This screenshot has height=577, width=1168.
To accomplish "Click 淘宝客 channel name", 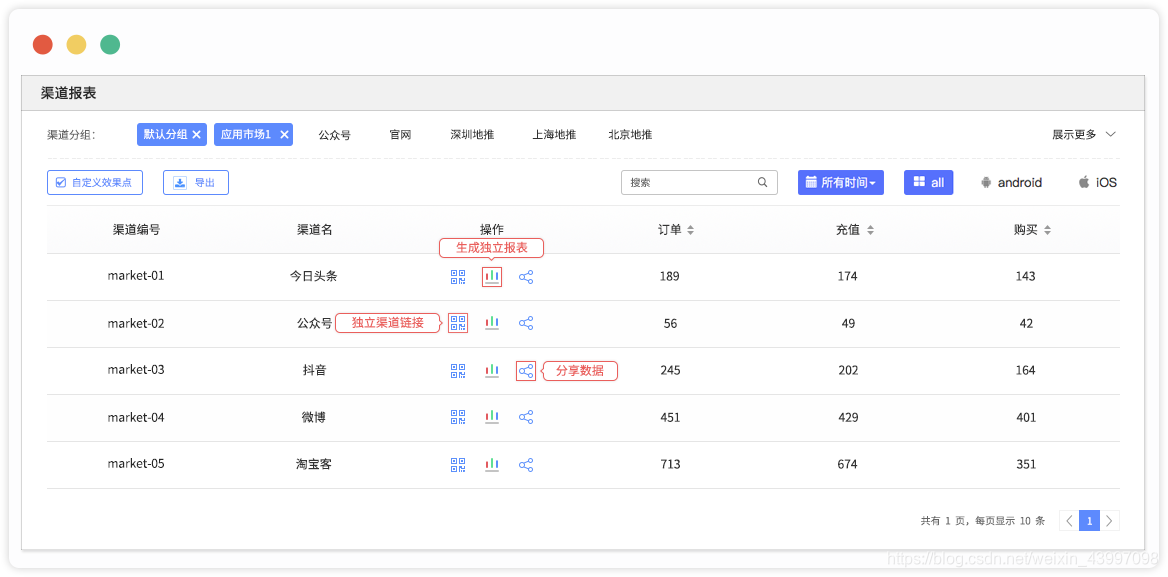I will [314, 465].
